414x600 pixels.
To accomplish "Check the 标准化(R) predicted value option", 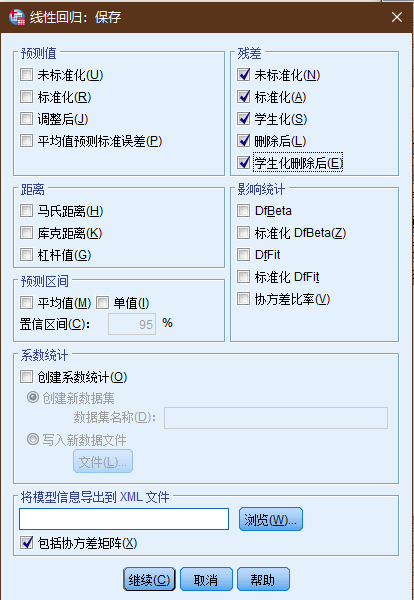I will pyautogui.click(x=26, y=97).
